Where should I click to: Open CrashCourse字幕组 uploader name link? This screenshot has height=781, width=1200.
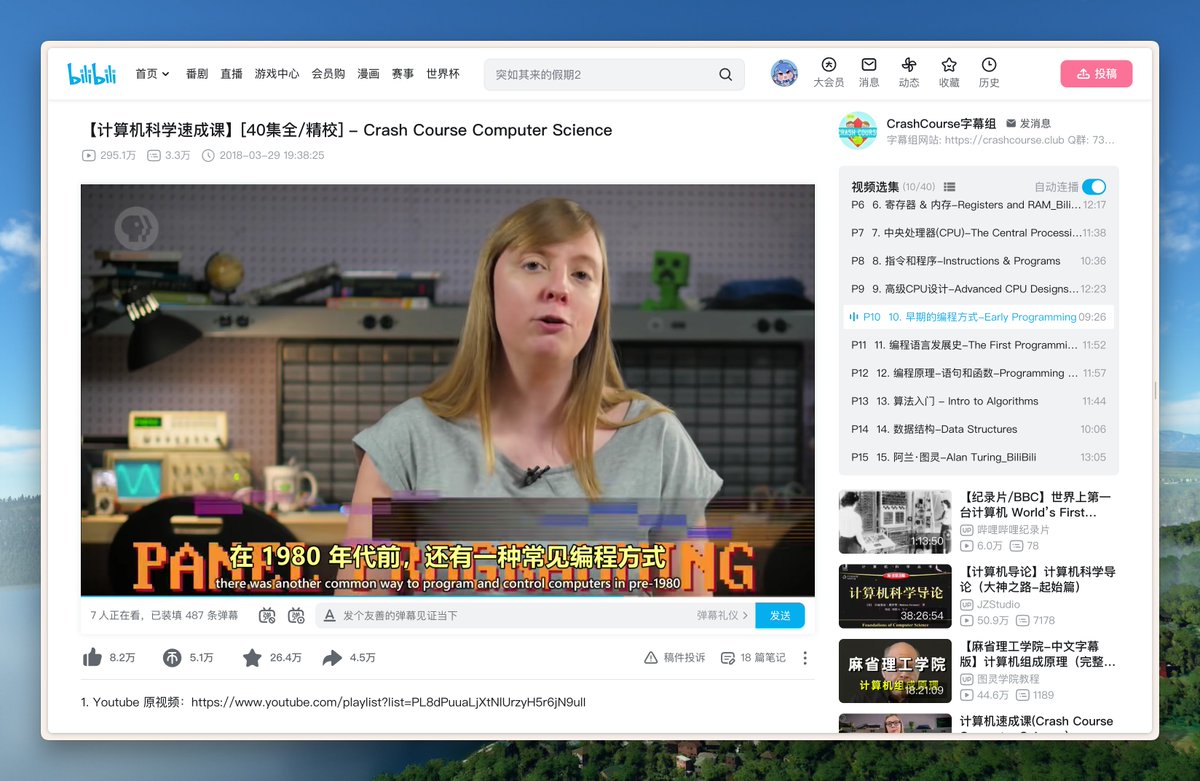click(x=941, y=124)
